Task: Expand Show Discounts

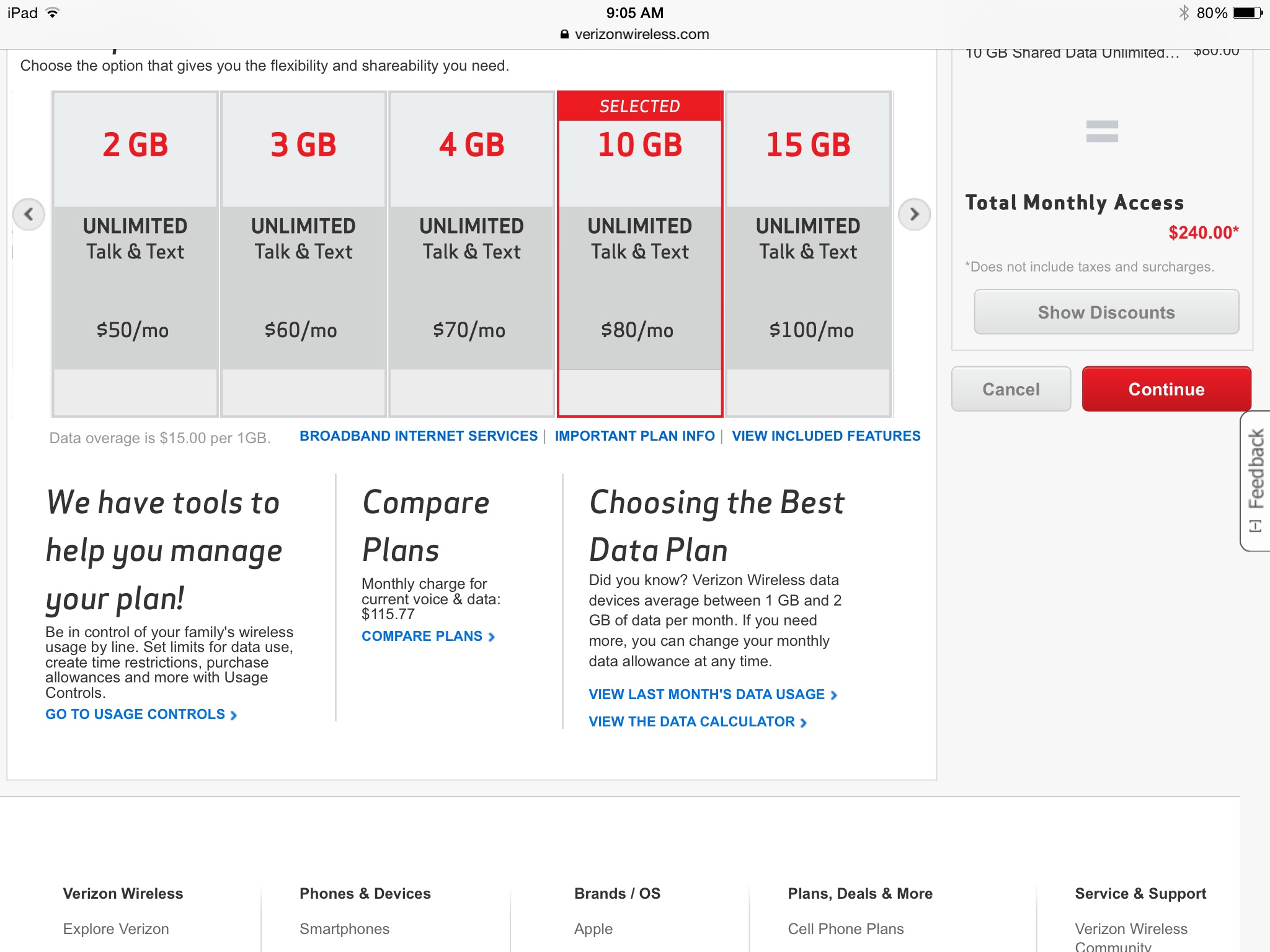Action: point(1106,312)
